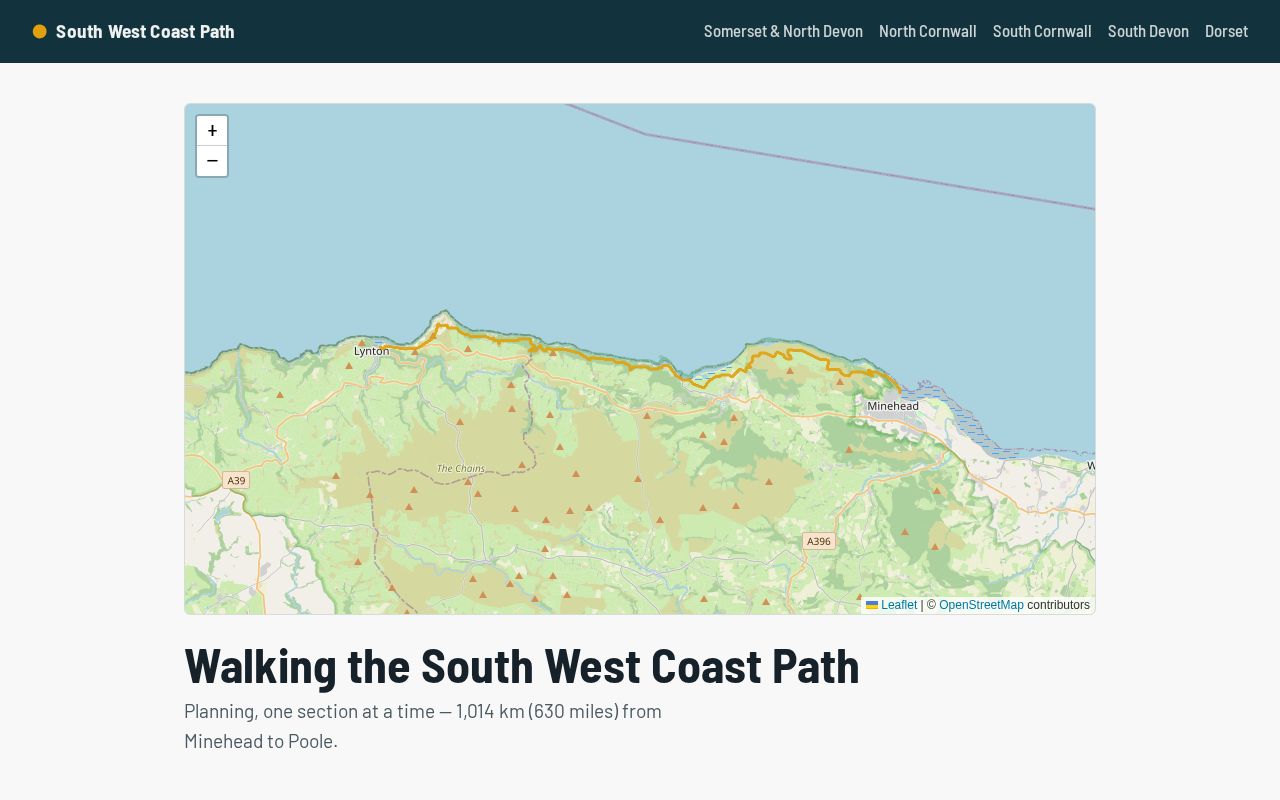Click the 'Planning, one section at a time' subtitle
Viewport: 1280px width, 800px height.
point(423,726)
